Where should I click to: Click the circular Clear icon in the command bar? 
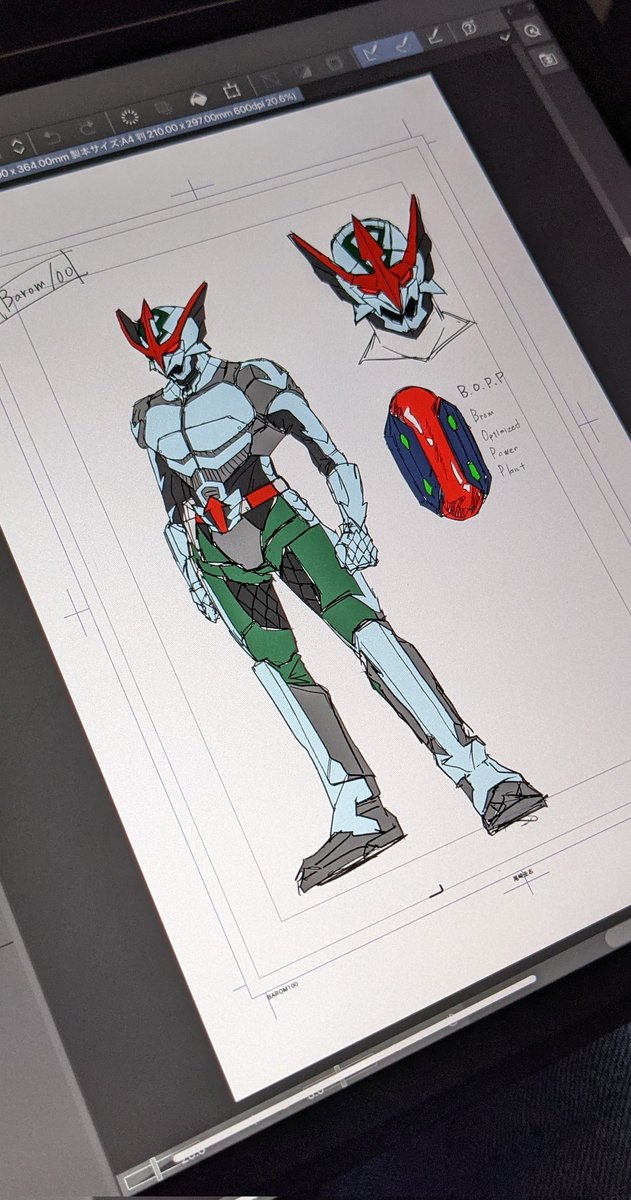click(x=129, y=116)
